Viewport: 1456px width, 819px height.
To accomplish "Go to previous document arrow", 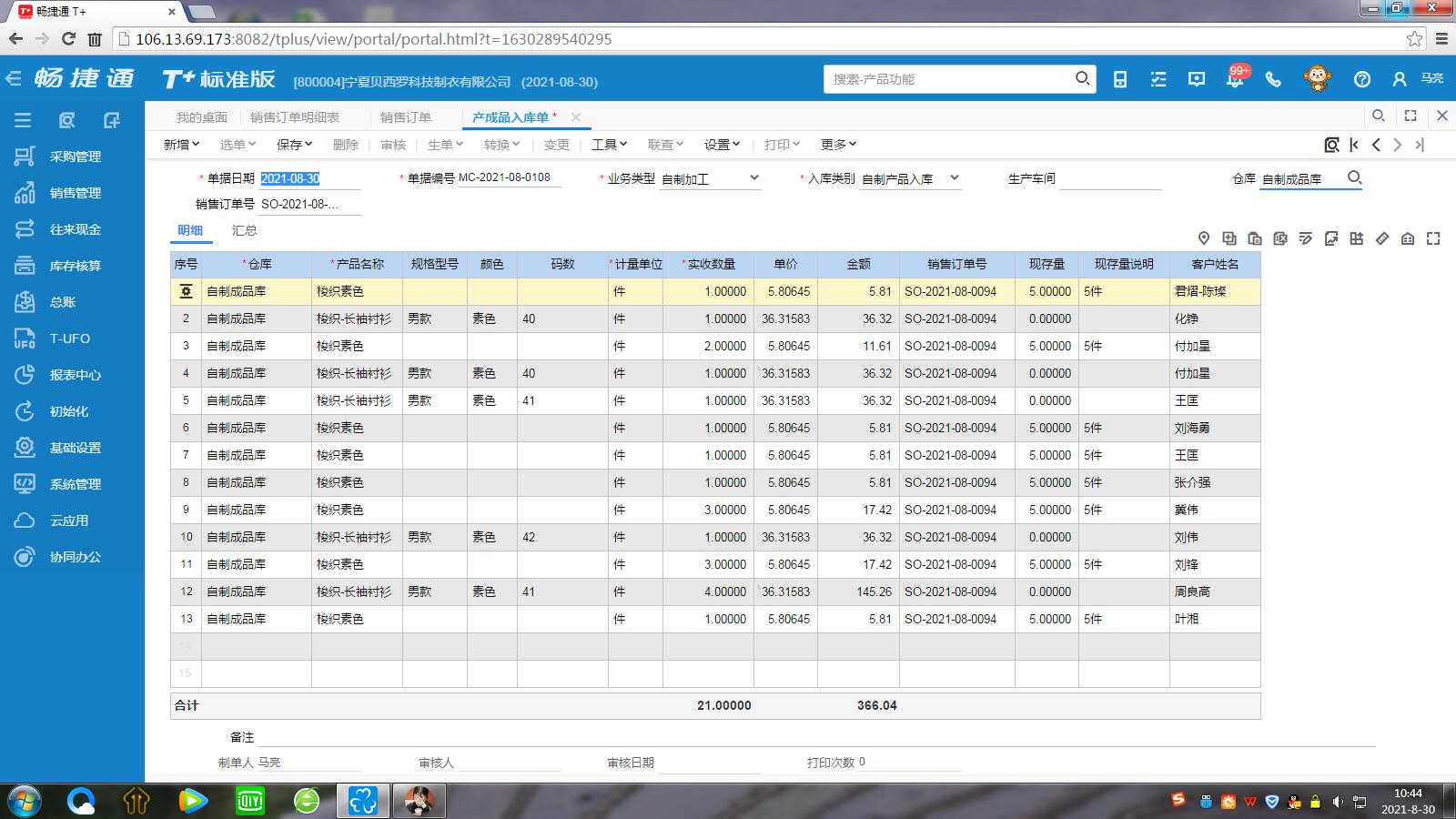I will [x=1376, y=145].
